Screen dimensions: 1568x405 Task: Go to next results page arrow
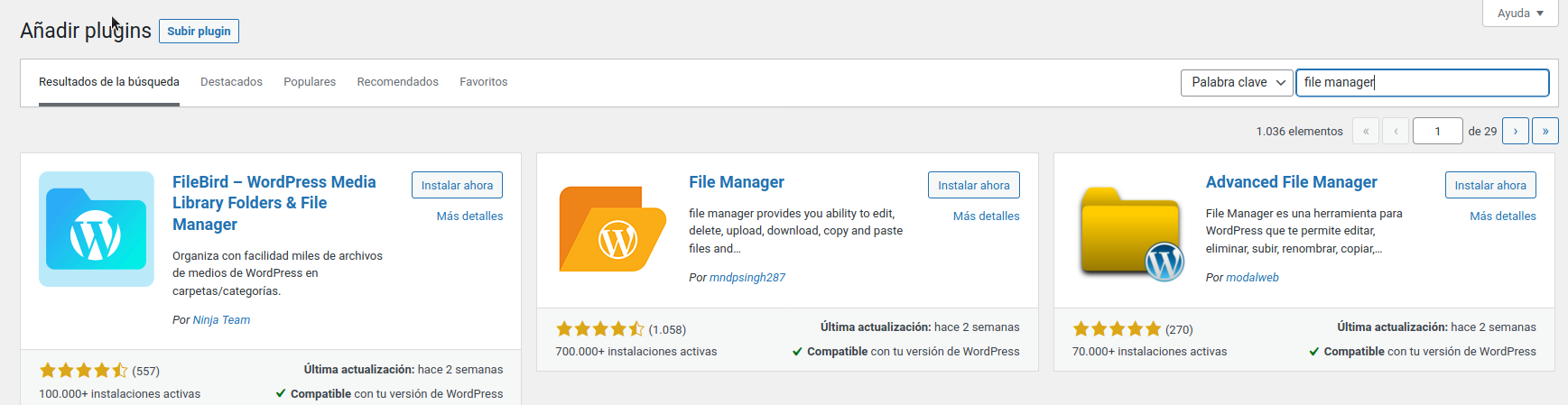tap(1516, 131)
